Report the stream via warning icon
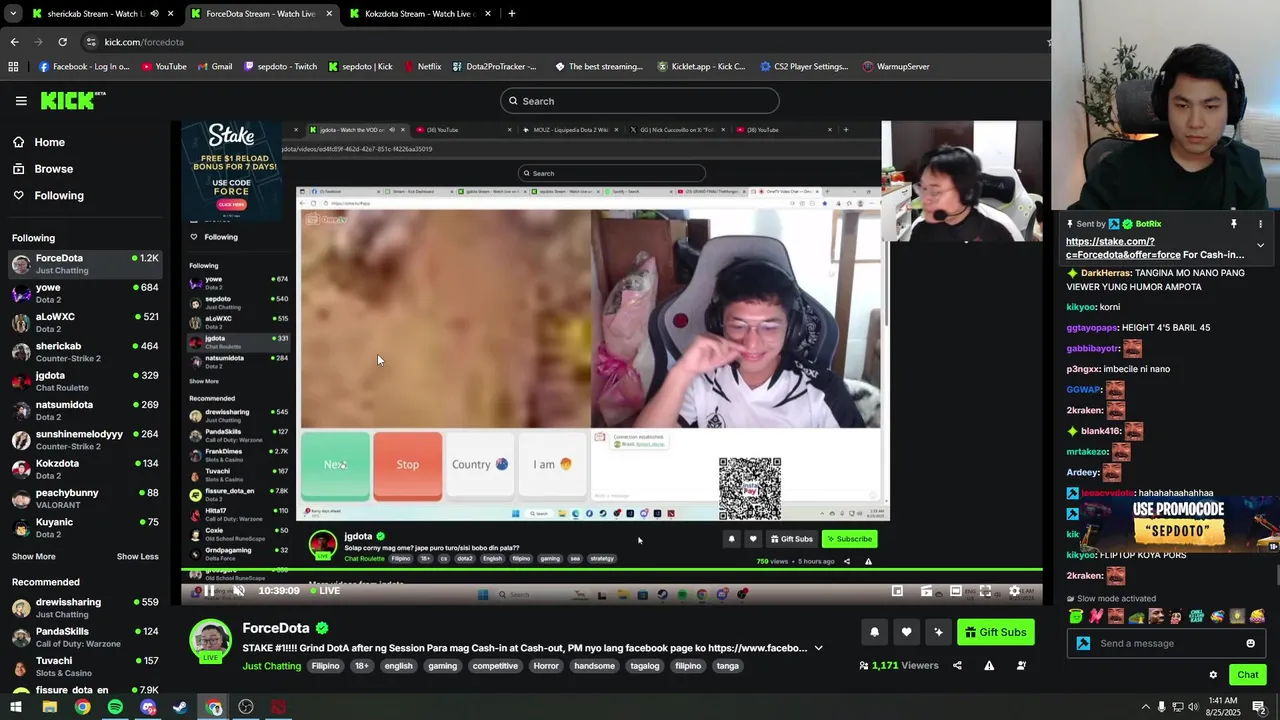Image resolution: width=1280 pixels, height=720 pixels. point(989,666)
